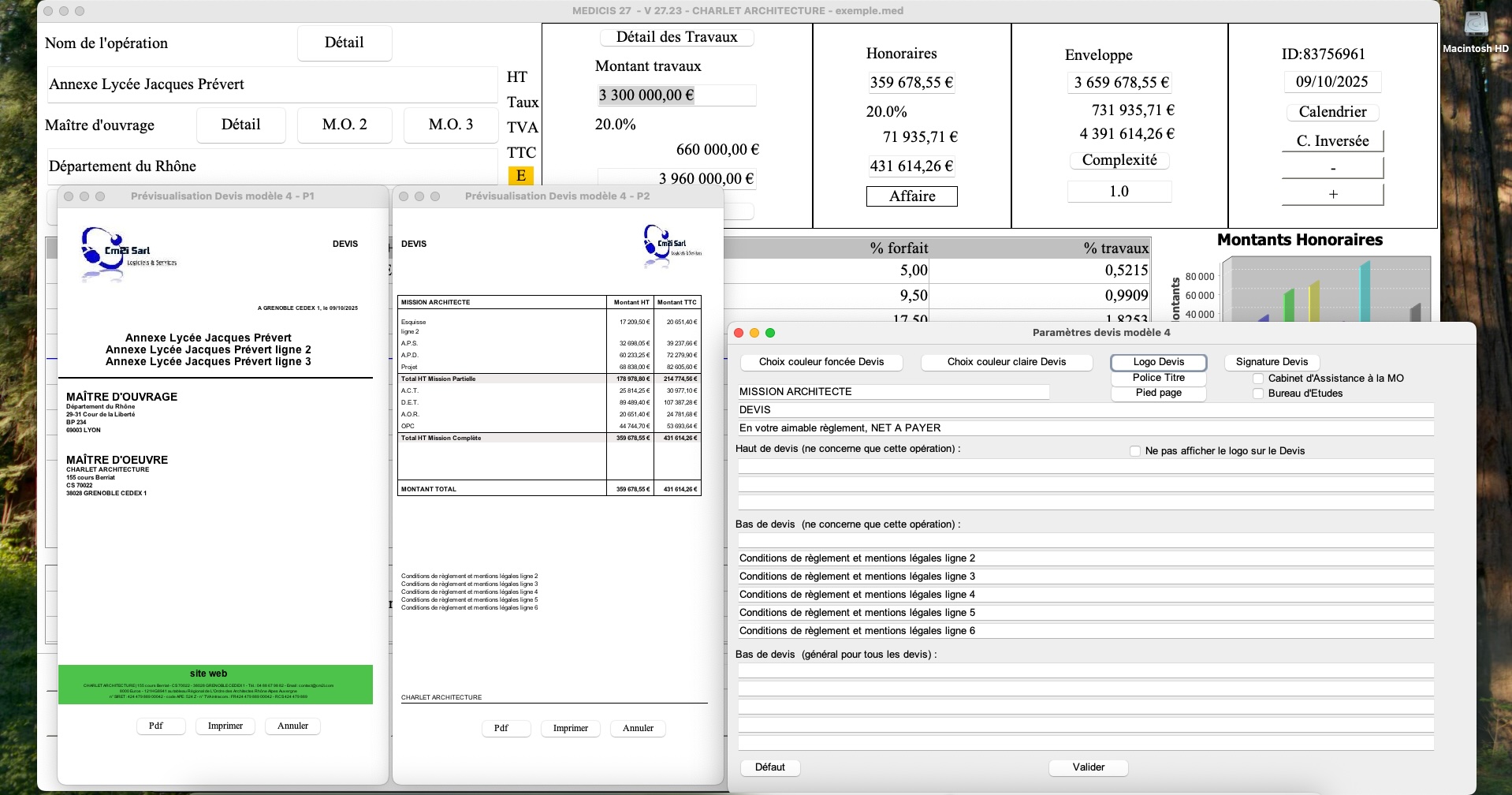Click Annuler in the P1 preview window
1512x795 pixels.
click(x=292, y=726)
